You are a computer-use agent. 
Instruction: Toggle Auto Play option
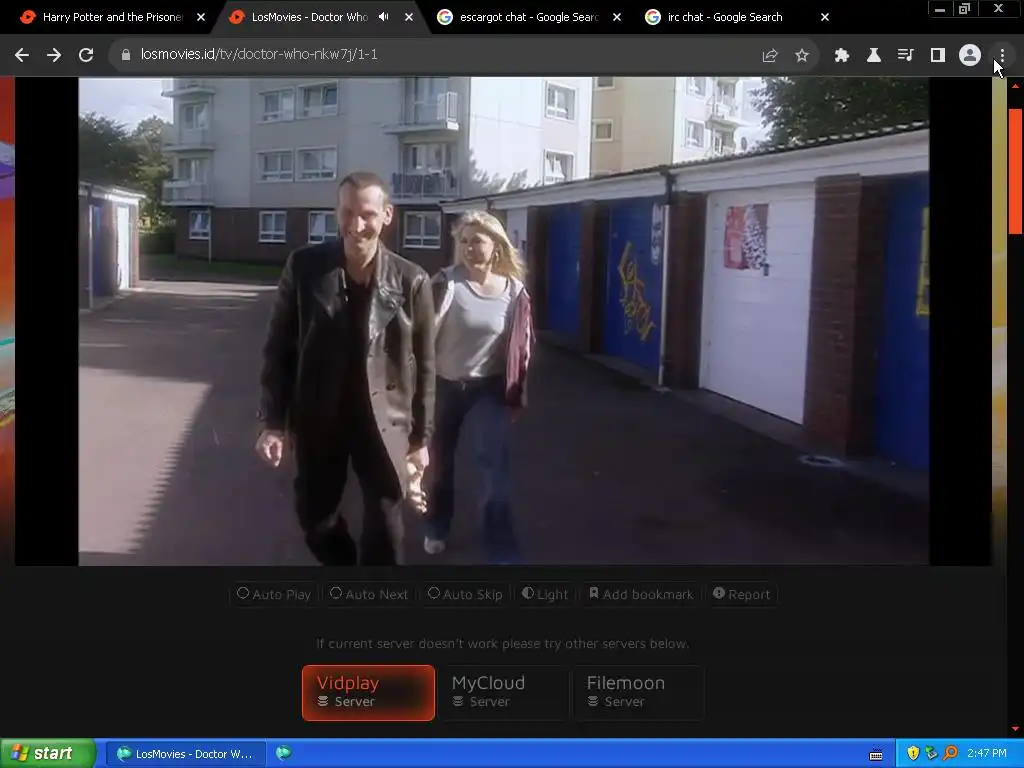click(274, 594)
